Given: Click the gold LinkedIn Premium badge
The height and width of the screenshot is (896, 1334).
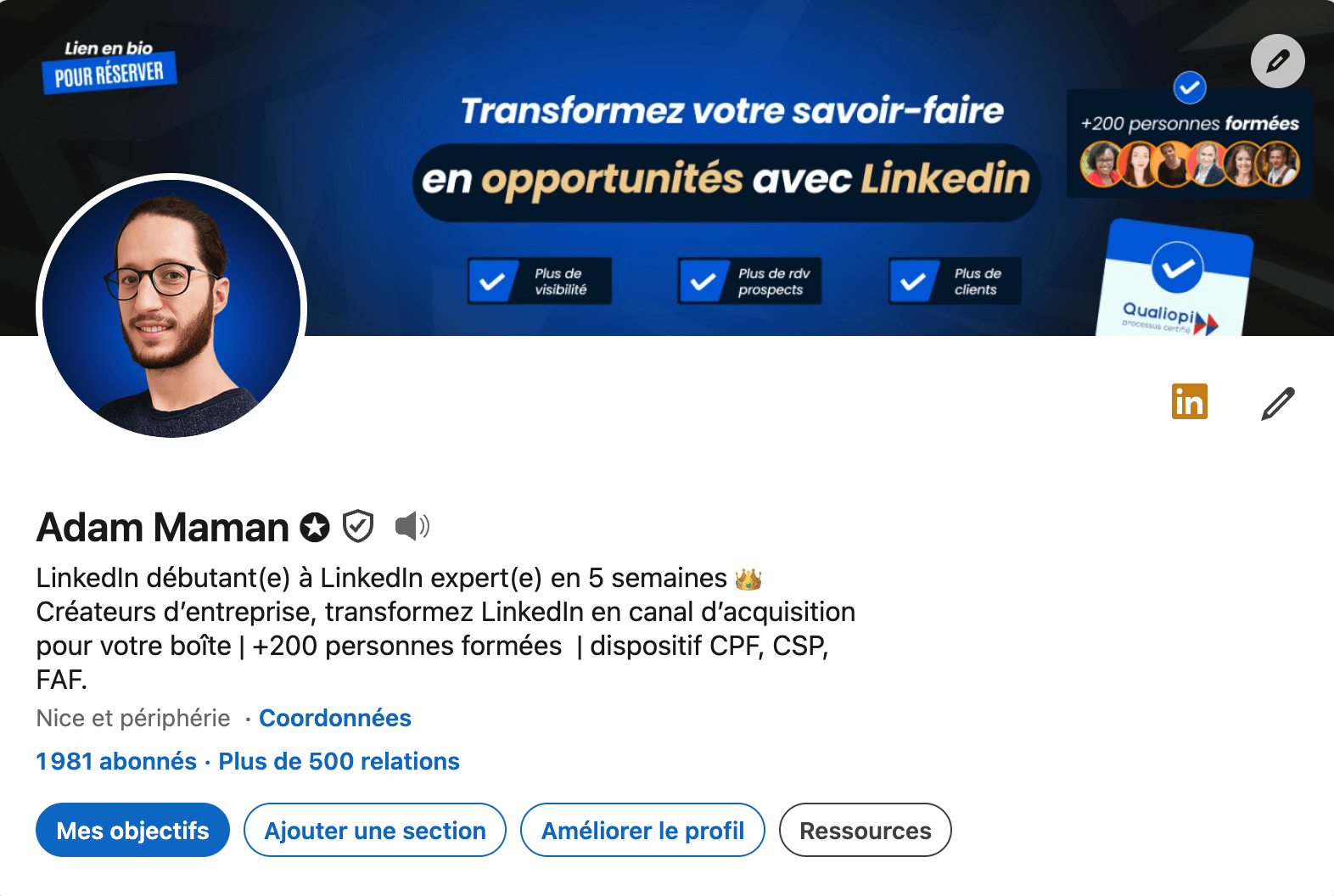Looking at the screenshot, I should (x=1189, y=401).
